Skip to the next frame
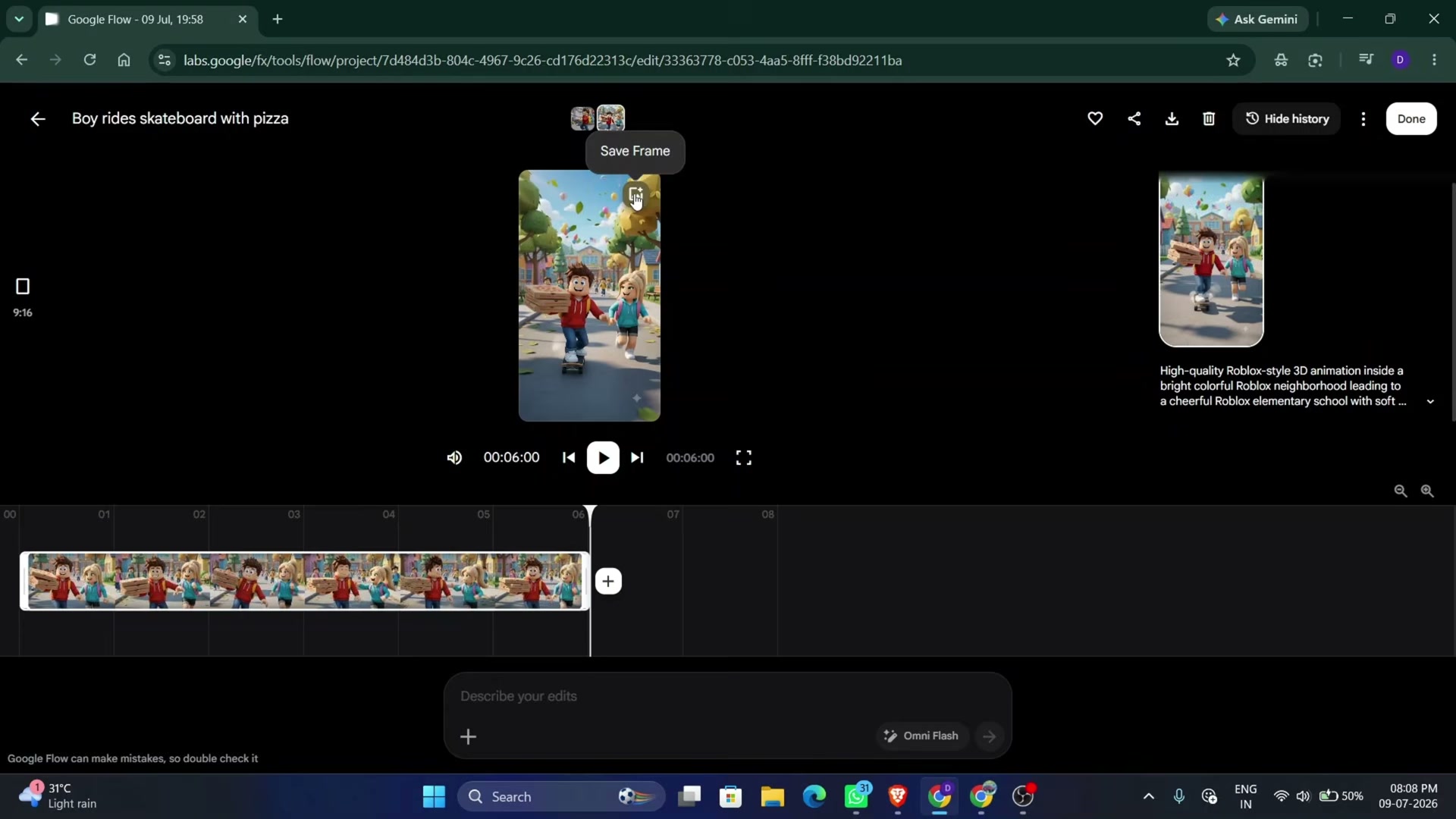 coord(638,458)
